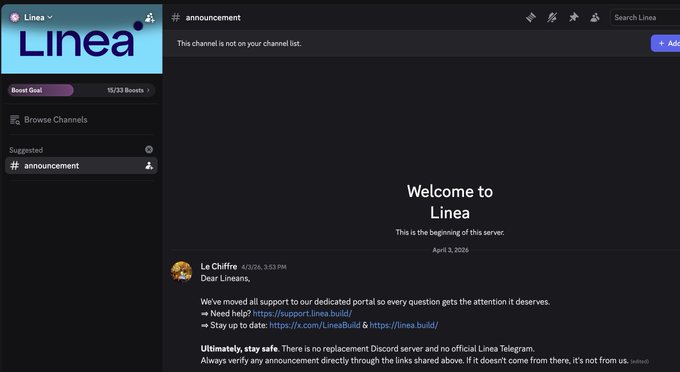Click the 'This channel is not on your channel list' notice

(x=239, y=43)
